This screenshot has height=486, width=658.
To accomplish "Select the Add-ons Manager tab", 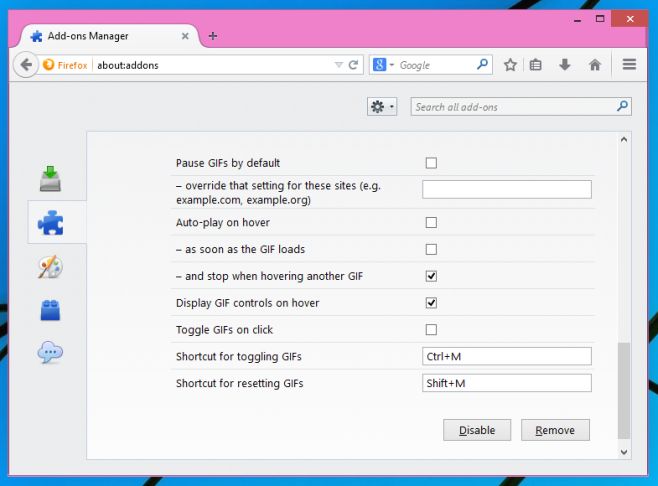I will click(110, 36).
